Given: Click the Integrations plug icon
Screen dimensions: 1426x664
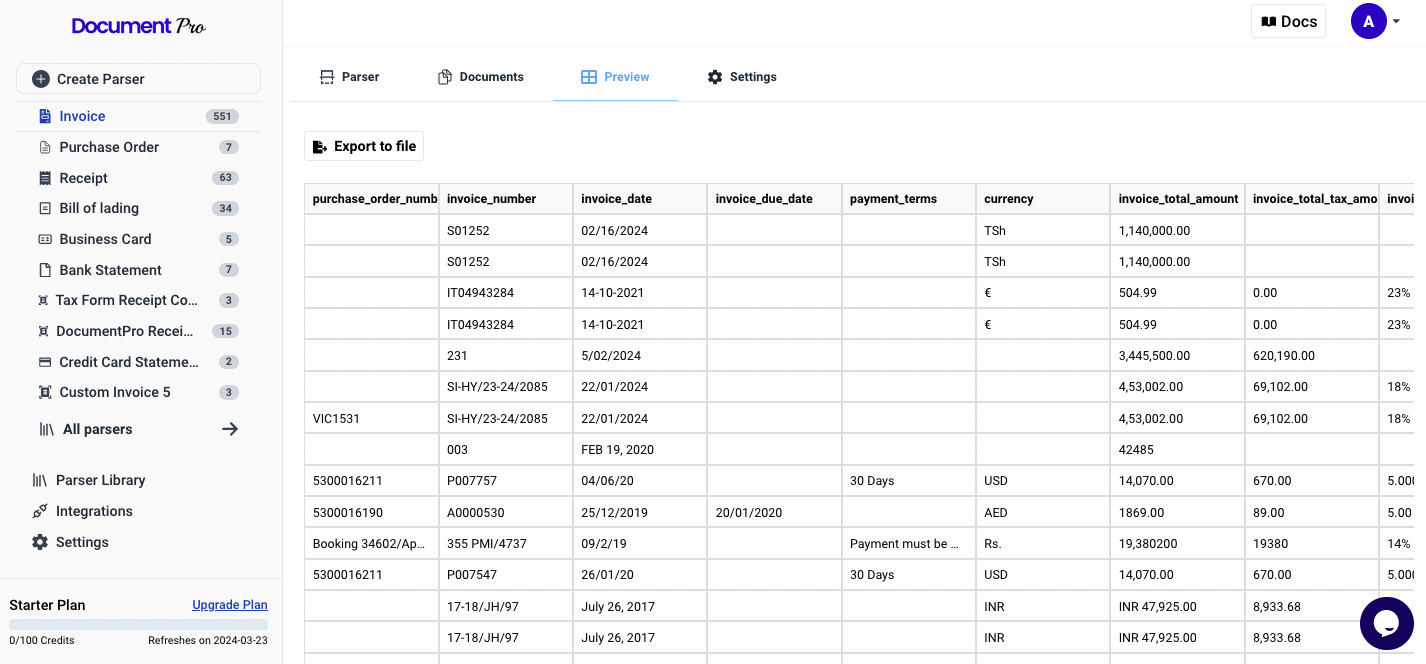Looking at the screenshot, I should point(40,511).
